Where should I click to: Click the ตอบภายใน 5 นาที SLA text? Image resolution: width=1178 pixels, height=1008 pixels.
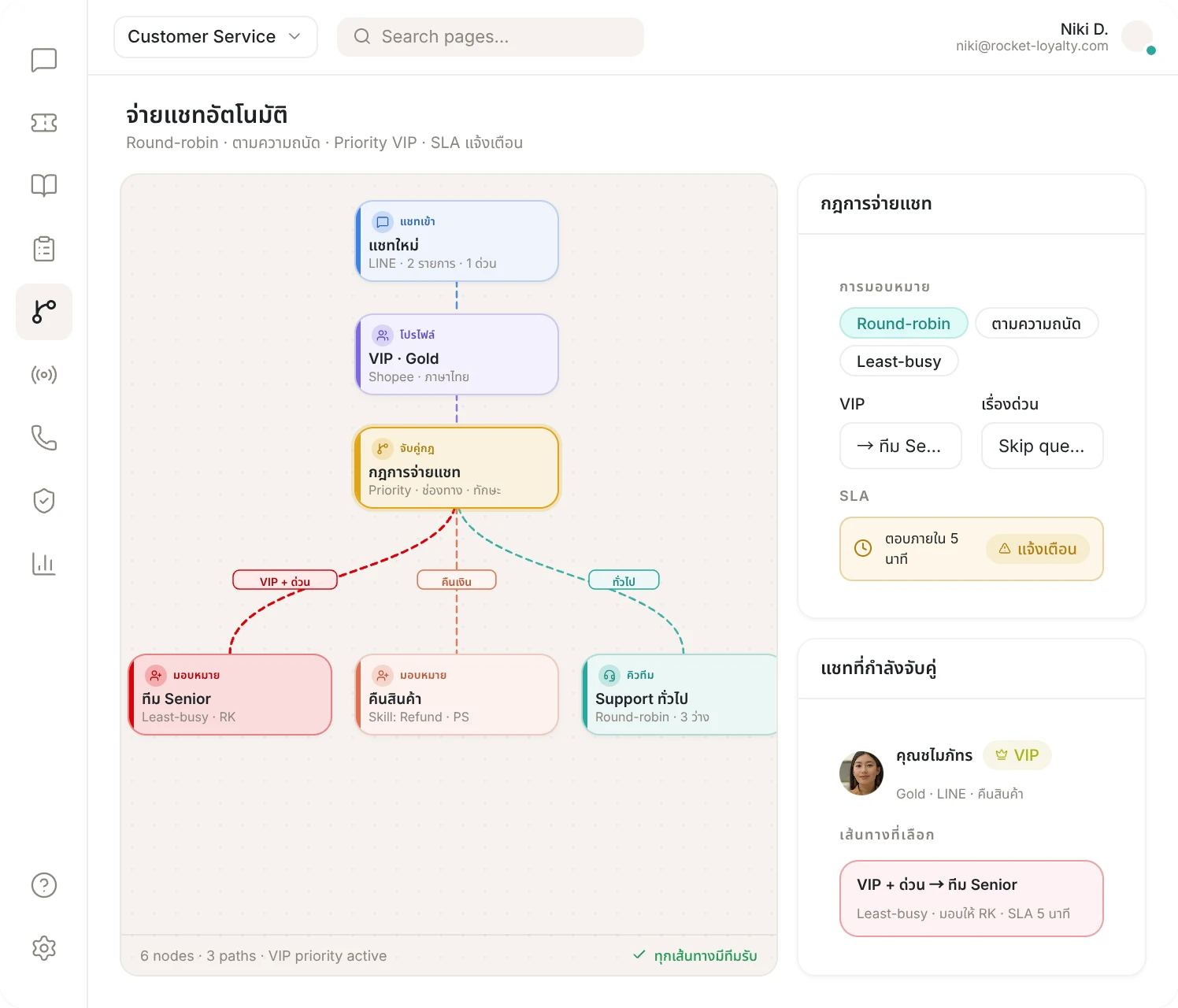(921, 548)
